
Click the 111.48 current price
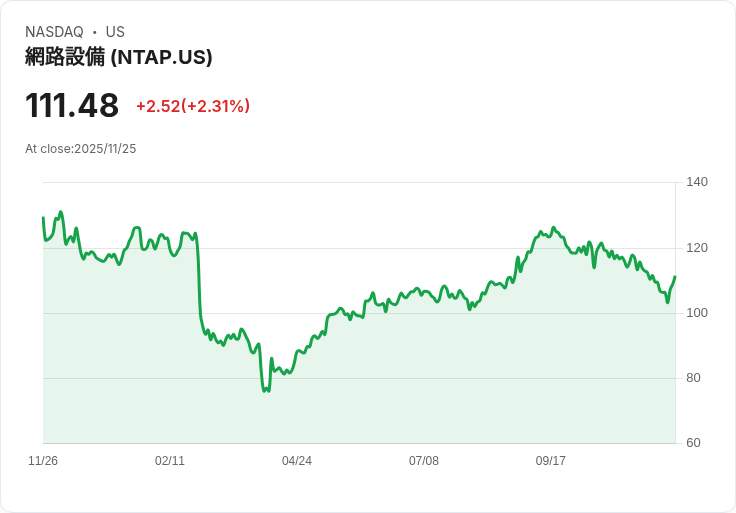[x=72, y=106]
